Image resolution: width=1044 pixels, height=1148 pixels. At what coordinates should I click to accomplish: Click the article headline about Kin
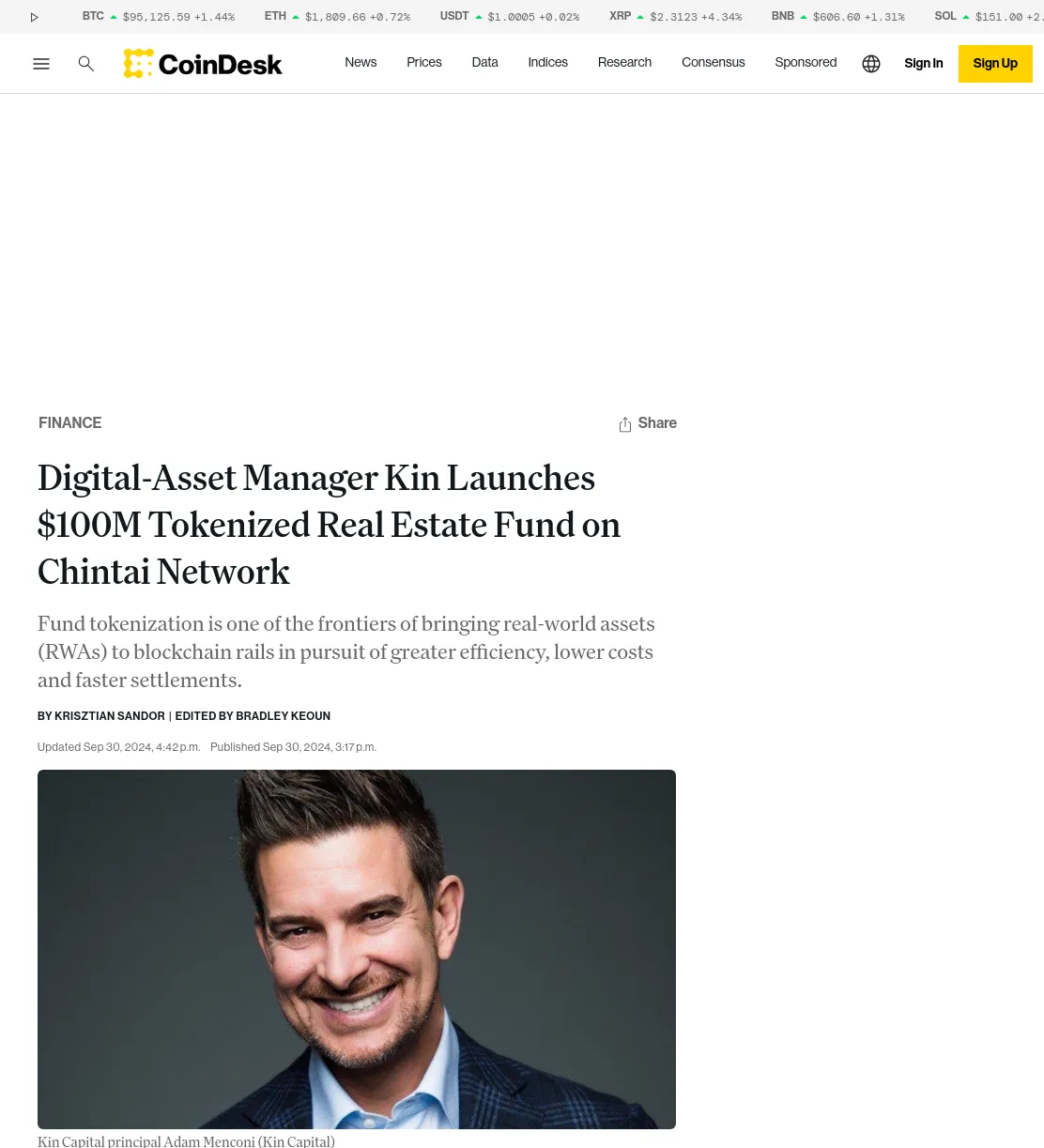pyautogui.click(x=329, y=525)
